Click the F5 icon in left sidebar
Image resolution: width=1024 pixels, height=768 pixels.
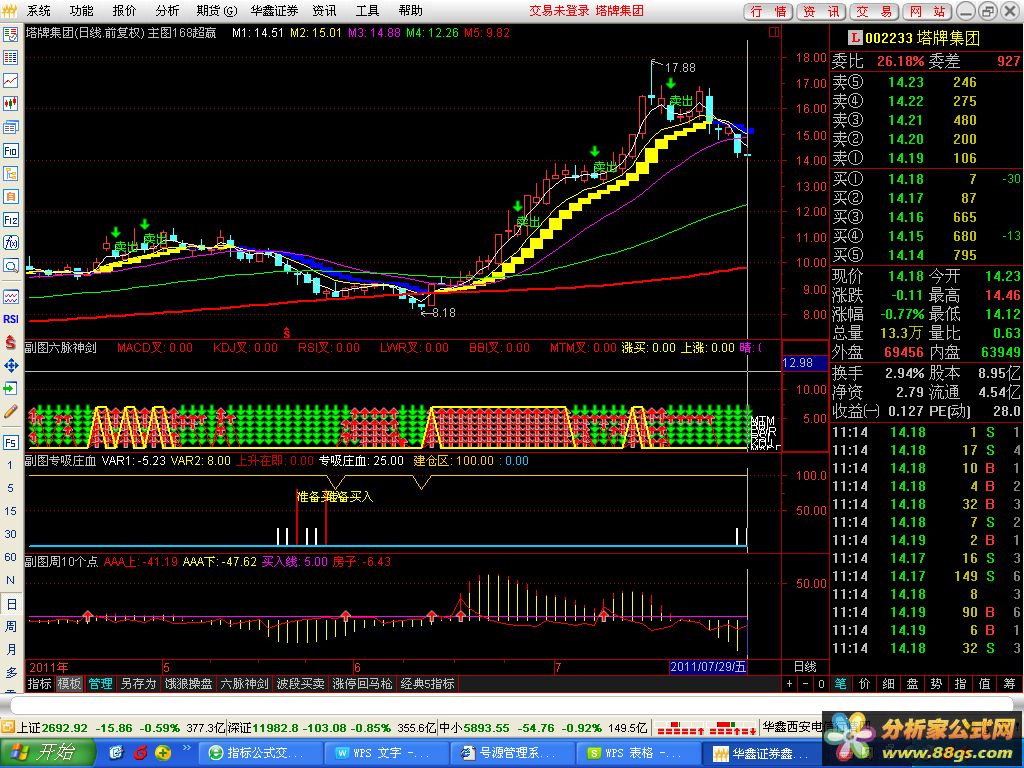pos(10,443)
